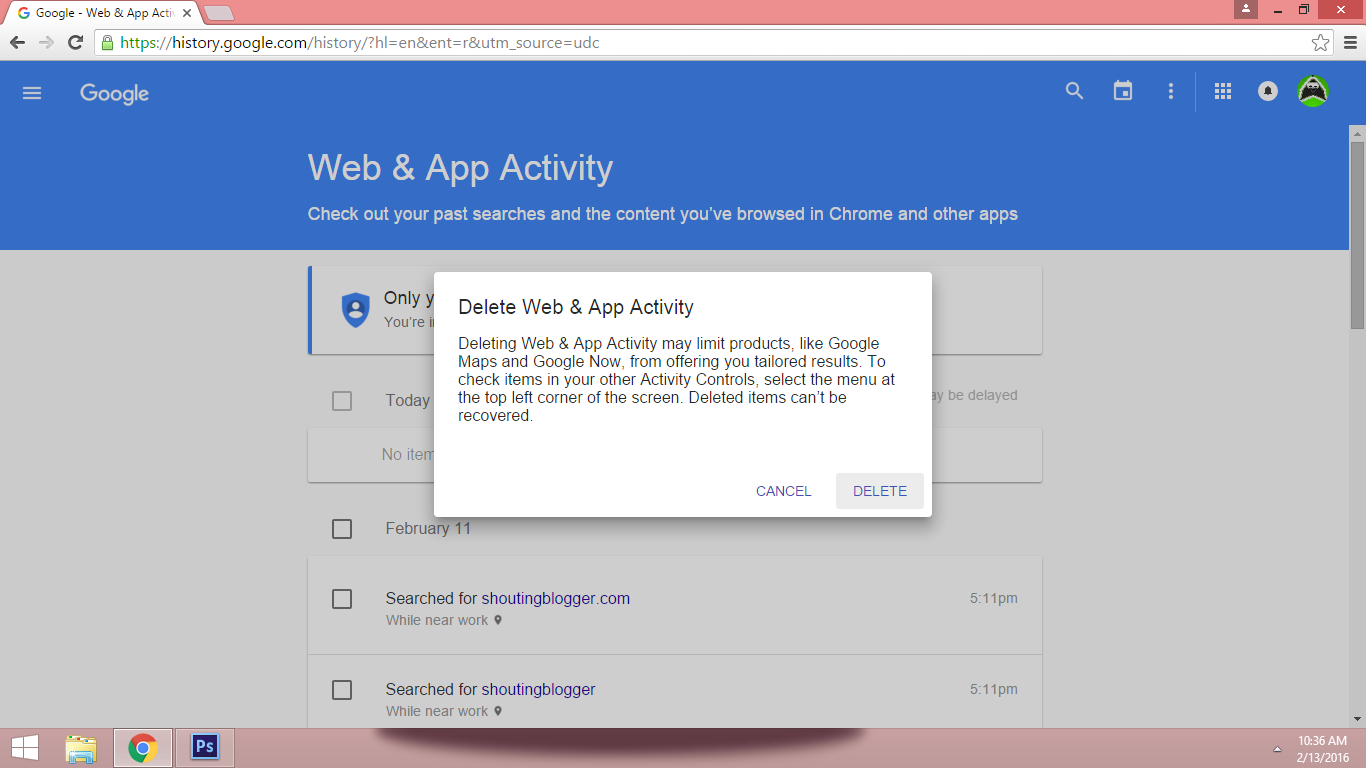Click location pin under shoutingblogger search
The height and width of the screenshot is (768, 1366).
(x=498, y=711)
